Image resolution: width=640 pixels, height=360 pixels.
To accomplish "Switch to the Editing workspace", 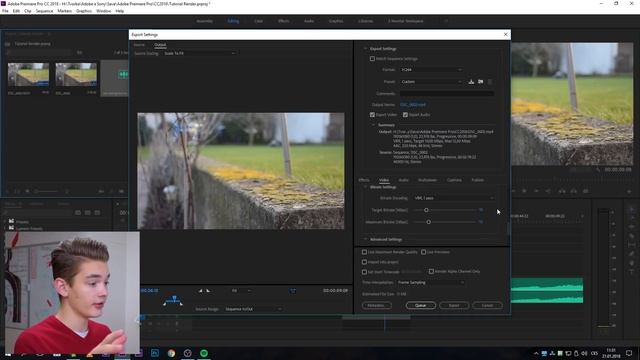I will pyautogui.click(x=233, y=21).
